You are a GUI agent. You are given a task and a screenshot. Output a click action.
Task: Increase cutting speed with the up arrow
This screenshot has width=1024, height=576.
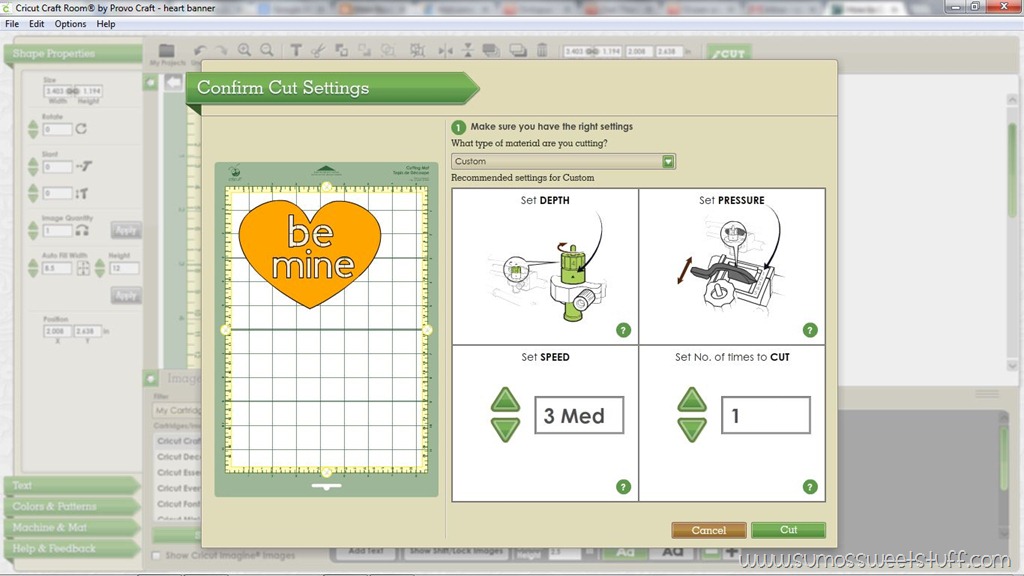pos(505,400)
